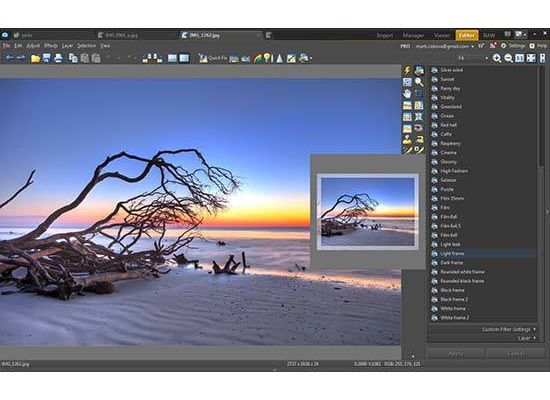Open the View menu
550x400 pixels.
pyautogui.click(x=105, y=46)
